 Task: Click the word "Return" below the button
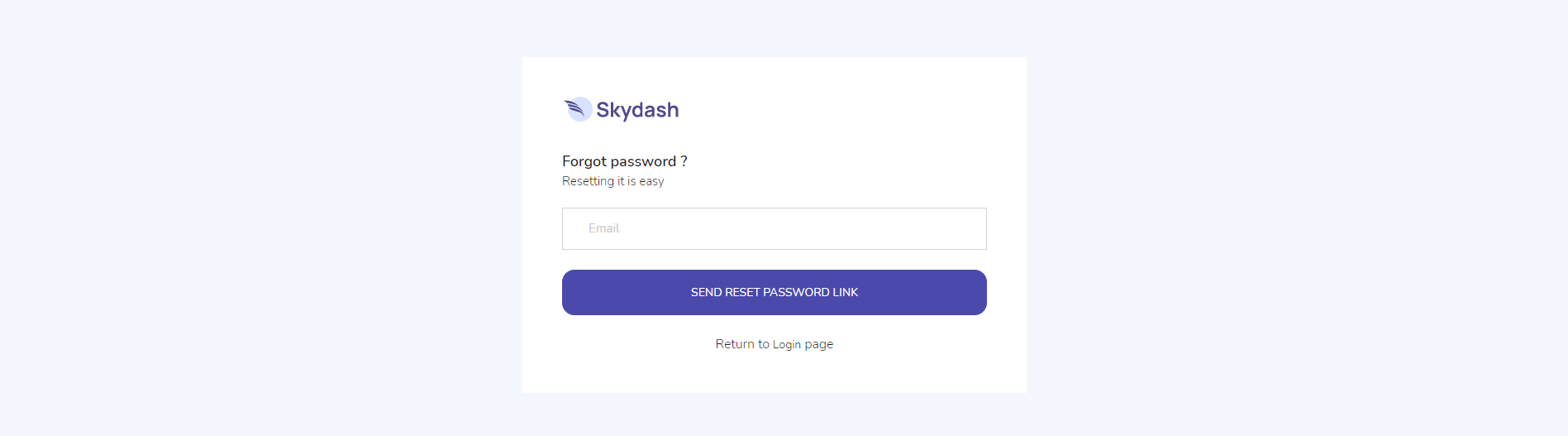click(735, 344)
